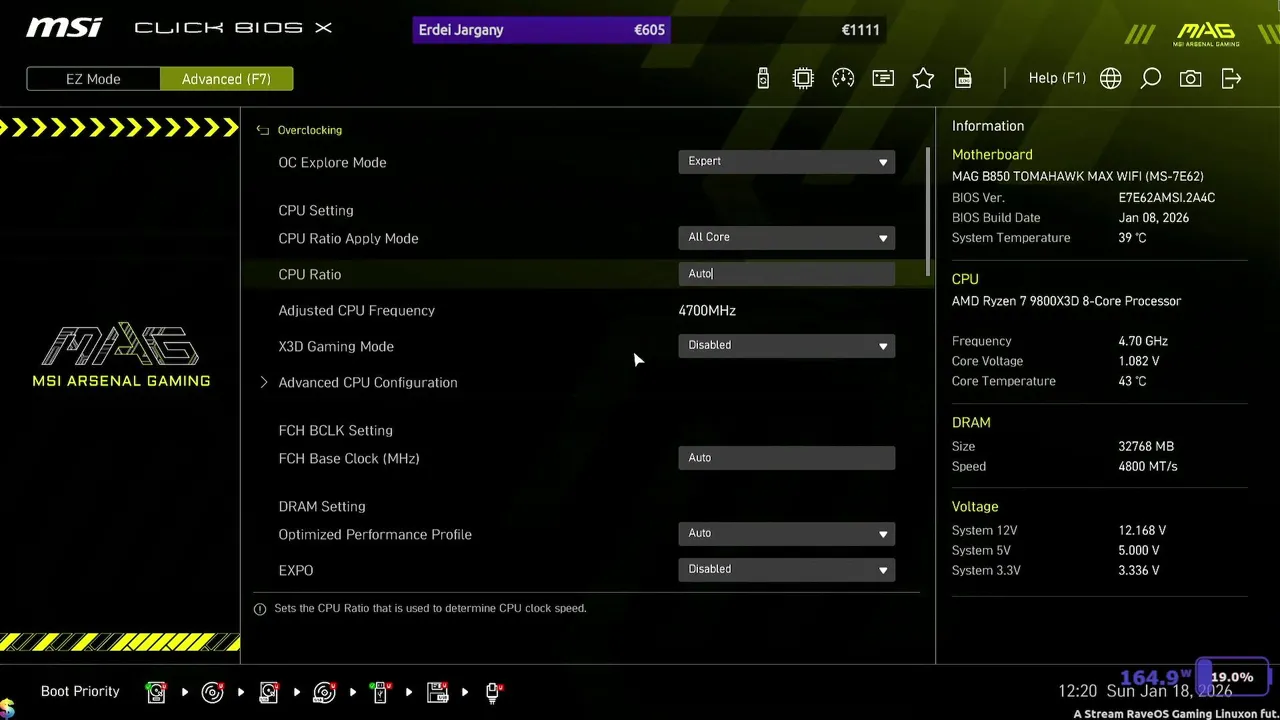Go back via the Overclocking arrow icon

263,130
